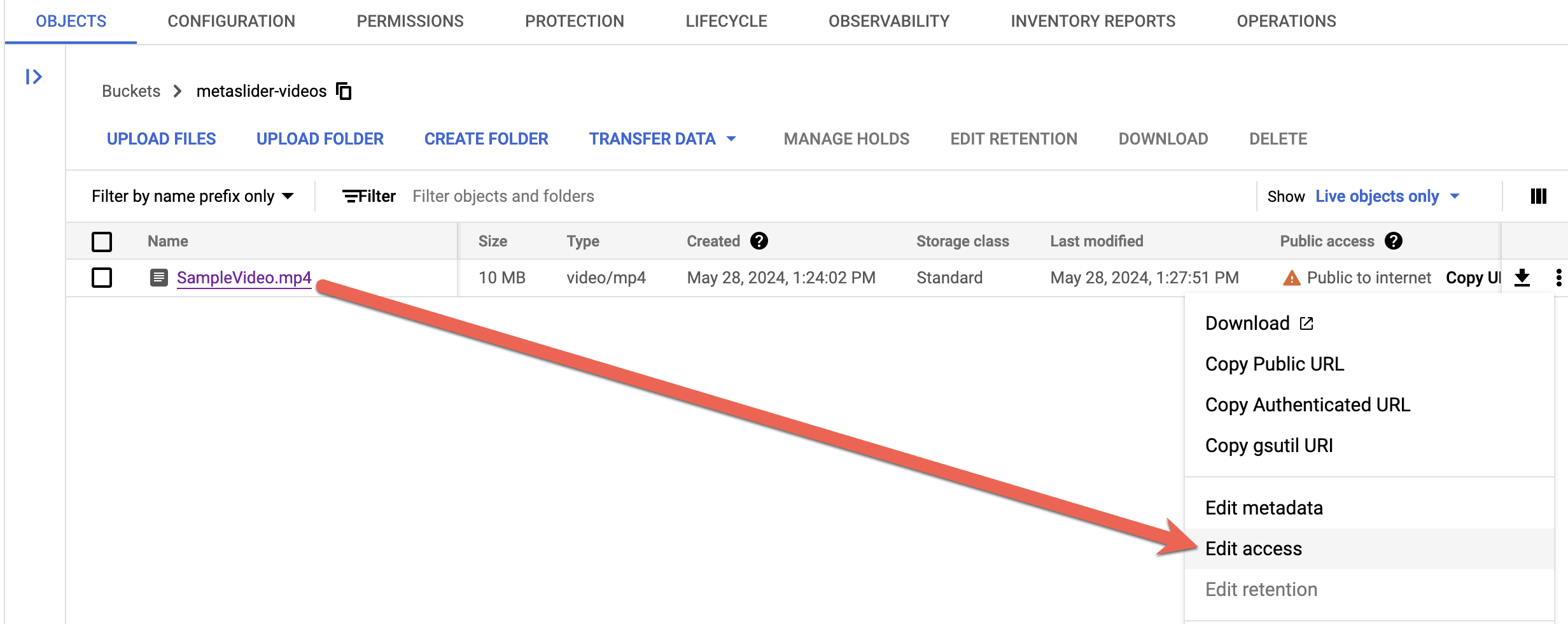This screenshot has height=624, width=1568.
Task: Select the SampleVideo.mp4 row checkbox
Action: tap(102, 278)
